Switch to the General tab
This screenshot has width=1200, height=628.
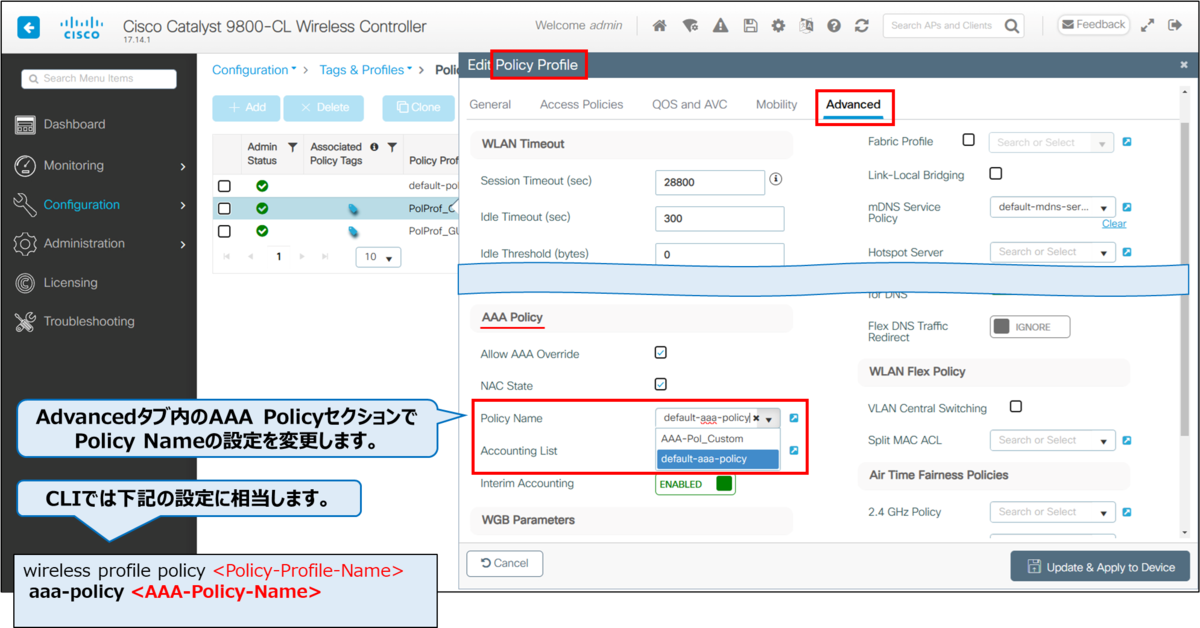pyautogui.click(x=490, y=104)
